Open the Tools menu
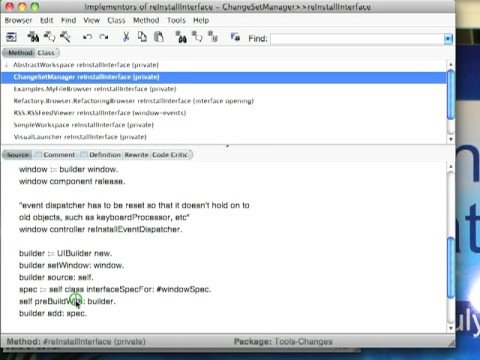 click(x=176, y=20)
